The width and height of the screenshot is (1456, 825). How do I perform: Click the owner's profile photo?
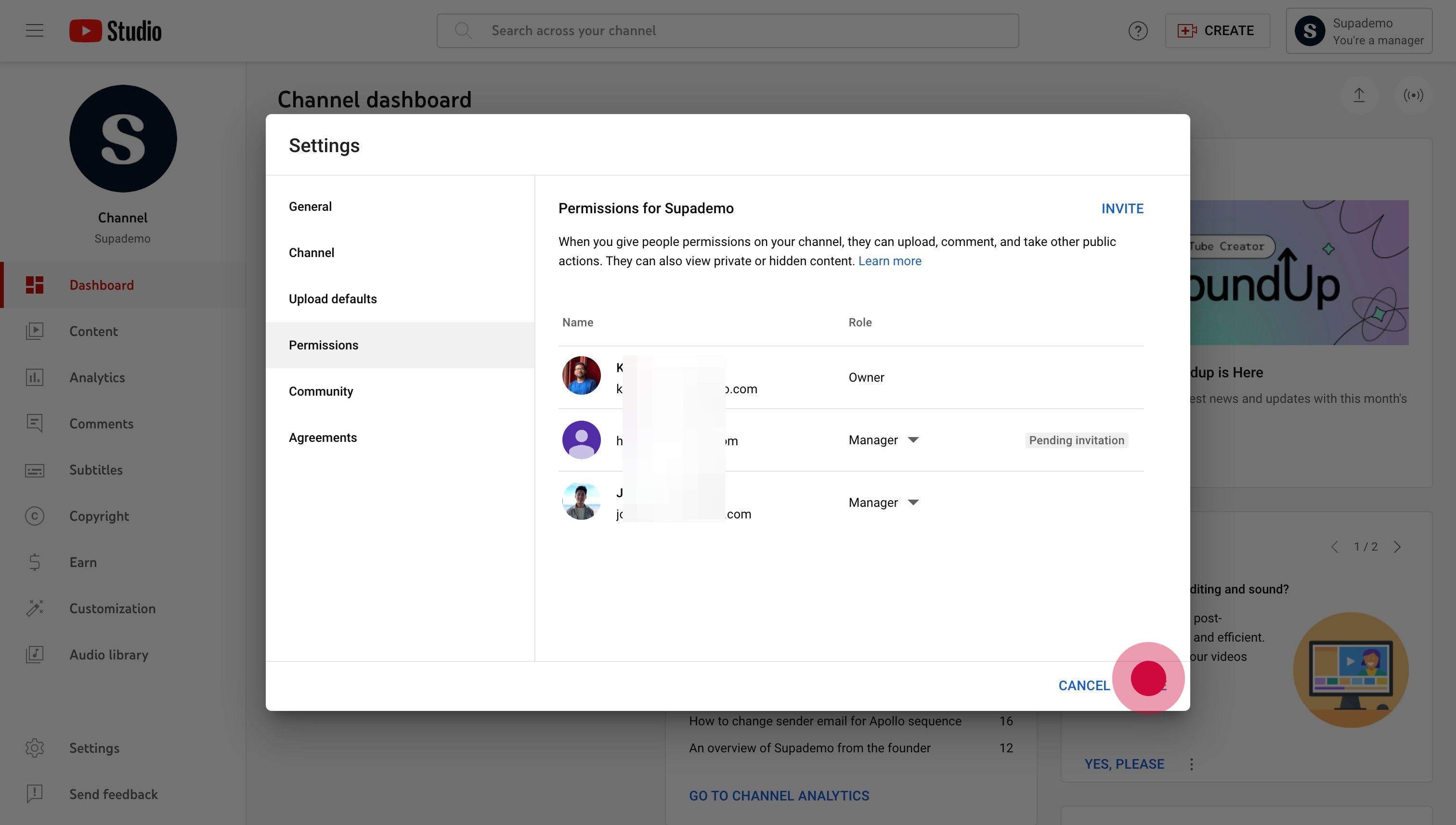pyautogui.click(x=581, y=375)
